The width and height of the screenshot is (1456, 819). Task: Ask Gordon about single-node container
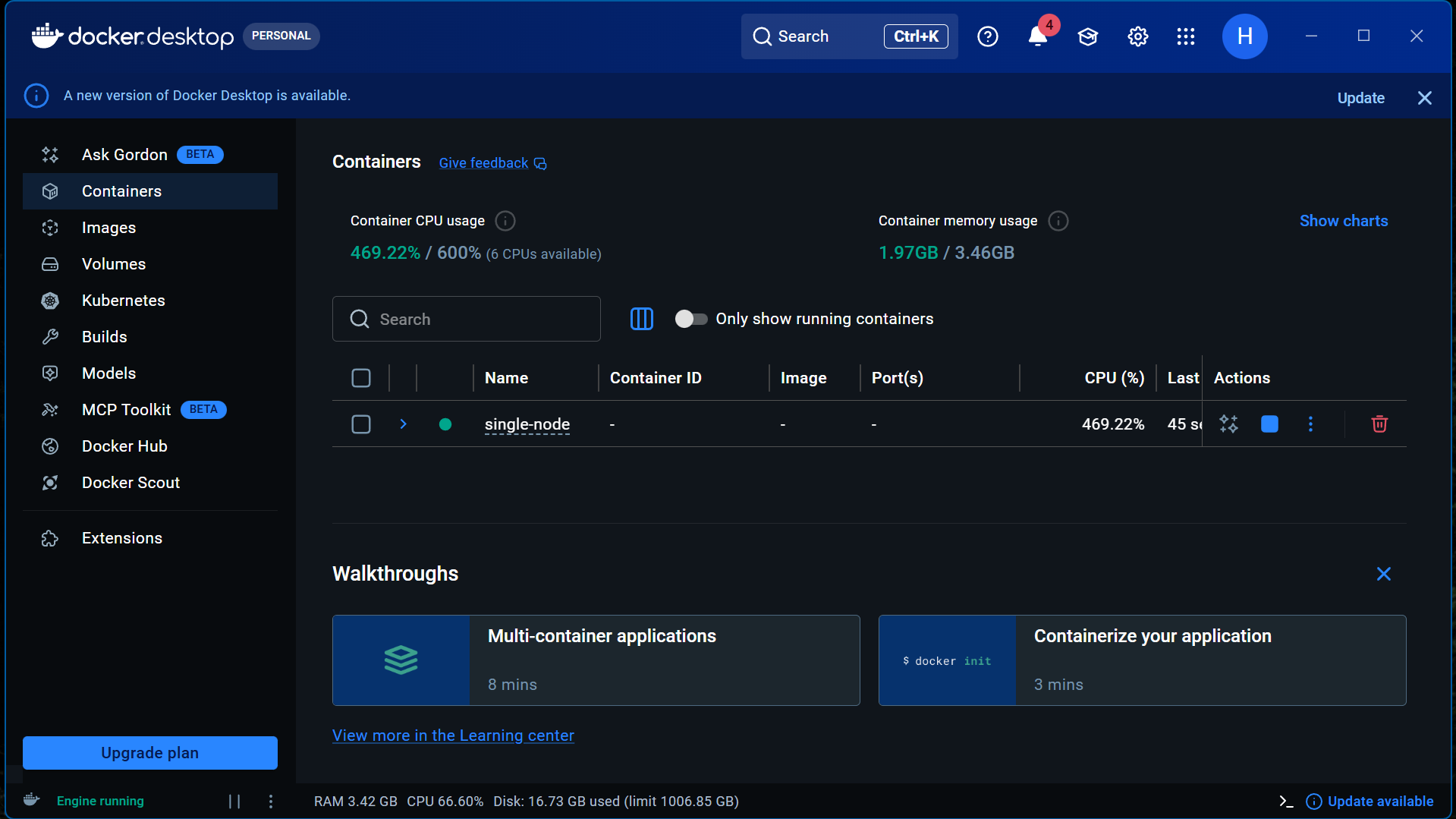[x=1228, y=424]
